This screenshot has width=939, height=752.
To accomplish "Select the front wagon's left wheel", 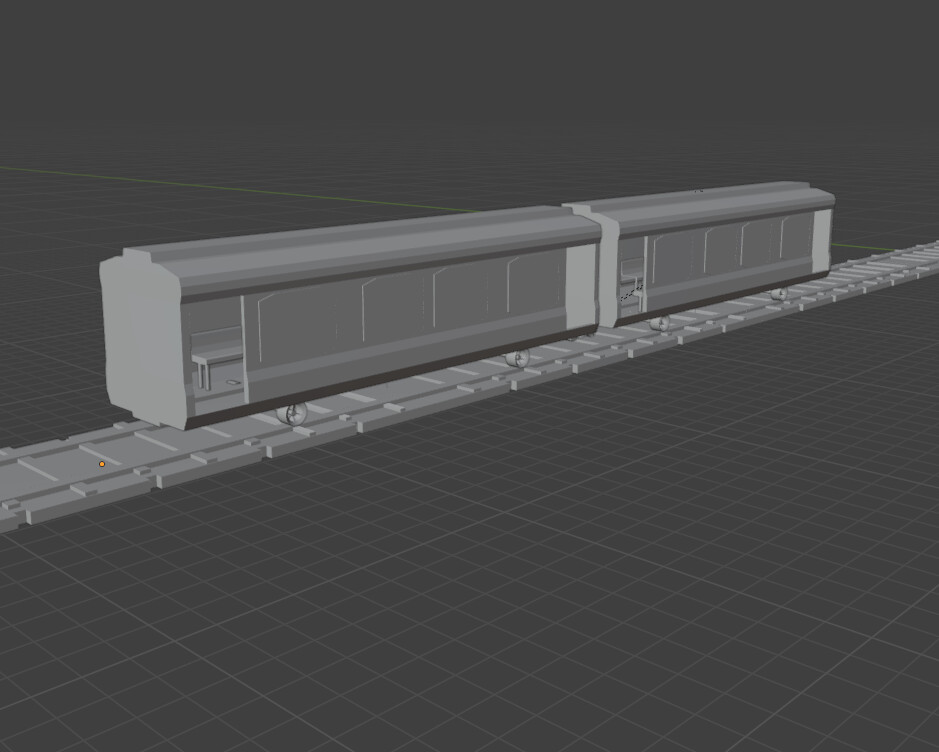I will click(290, 413).
